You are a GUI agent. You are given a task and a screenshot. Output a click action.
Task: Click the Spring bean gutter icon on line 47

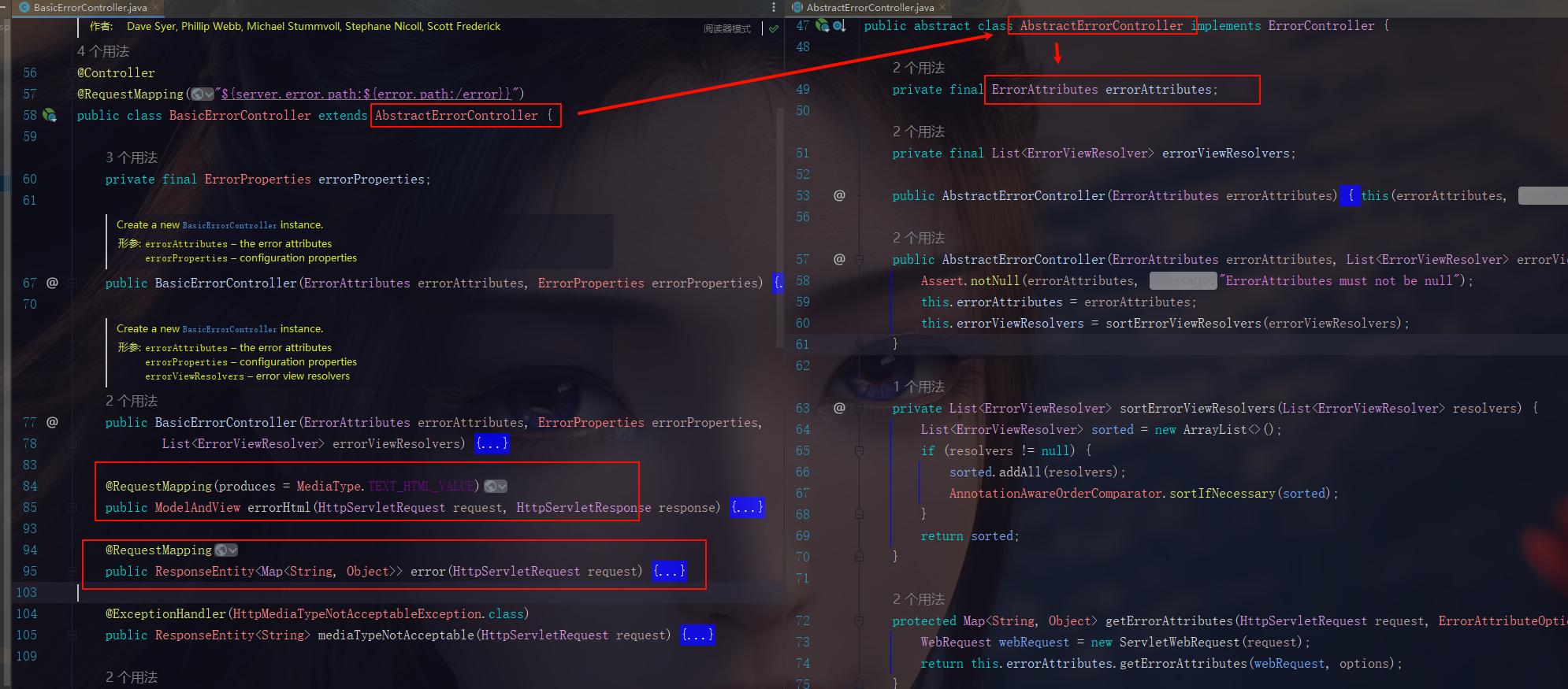(823, 25)
